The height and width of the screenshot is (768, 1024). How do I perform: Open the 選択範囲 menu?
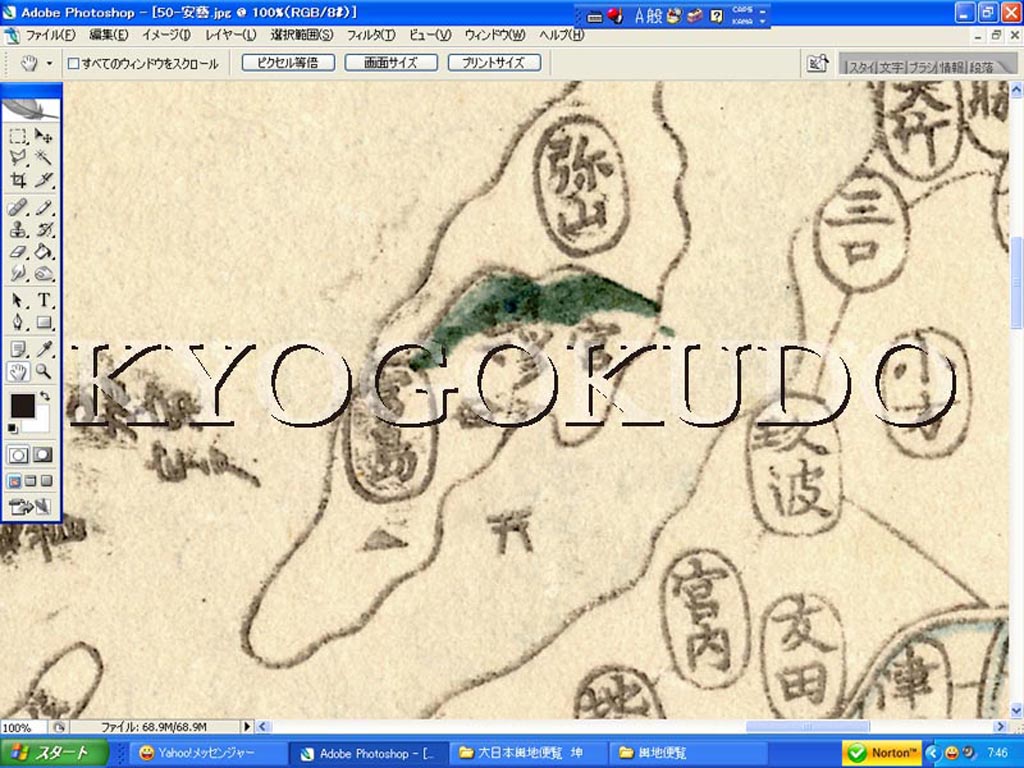click(302, 35)
